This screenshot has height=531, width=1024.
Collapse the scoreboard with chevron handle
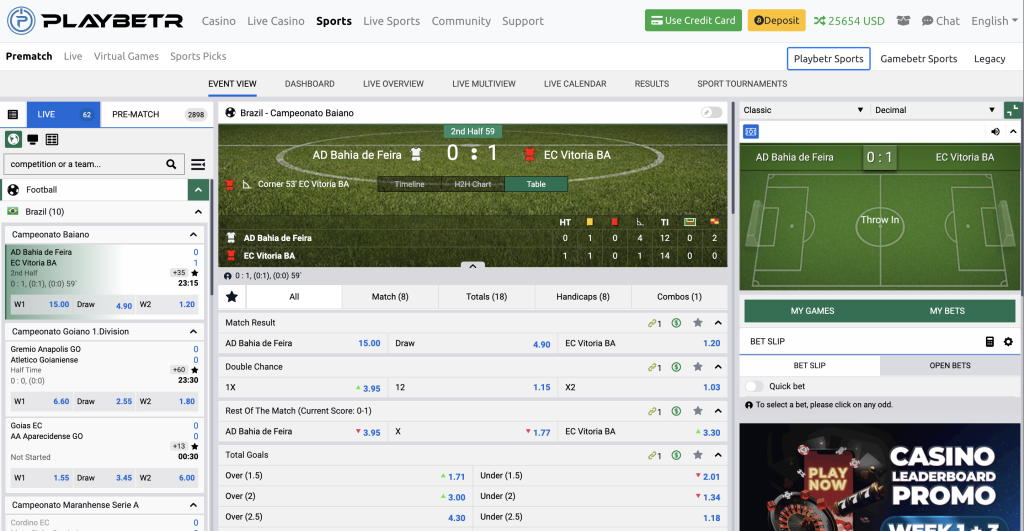point(473,266)
